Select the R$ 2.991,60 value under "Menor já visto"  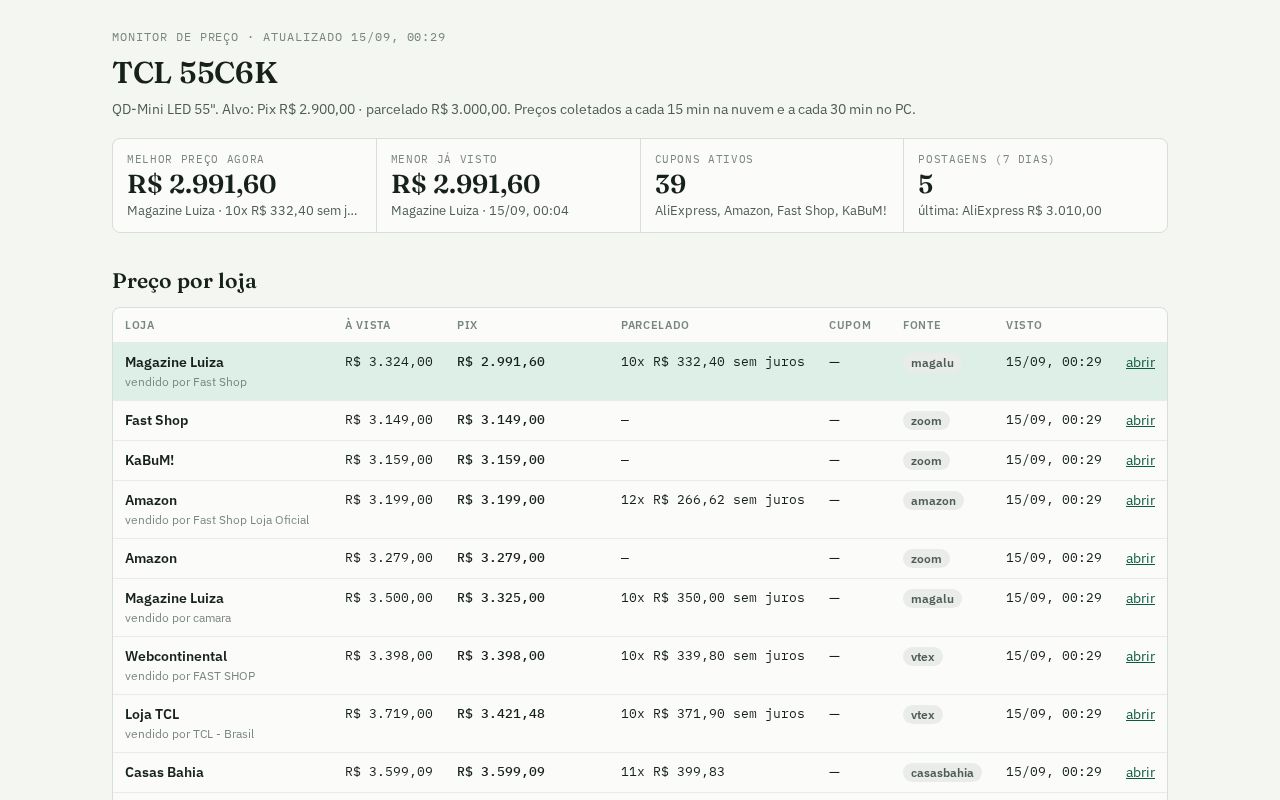click(x=466, y=184)
